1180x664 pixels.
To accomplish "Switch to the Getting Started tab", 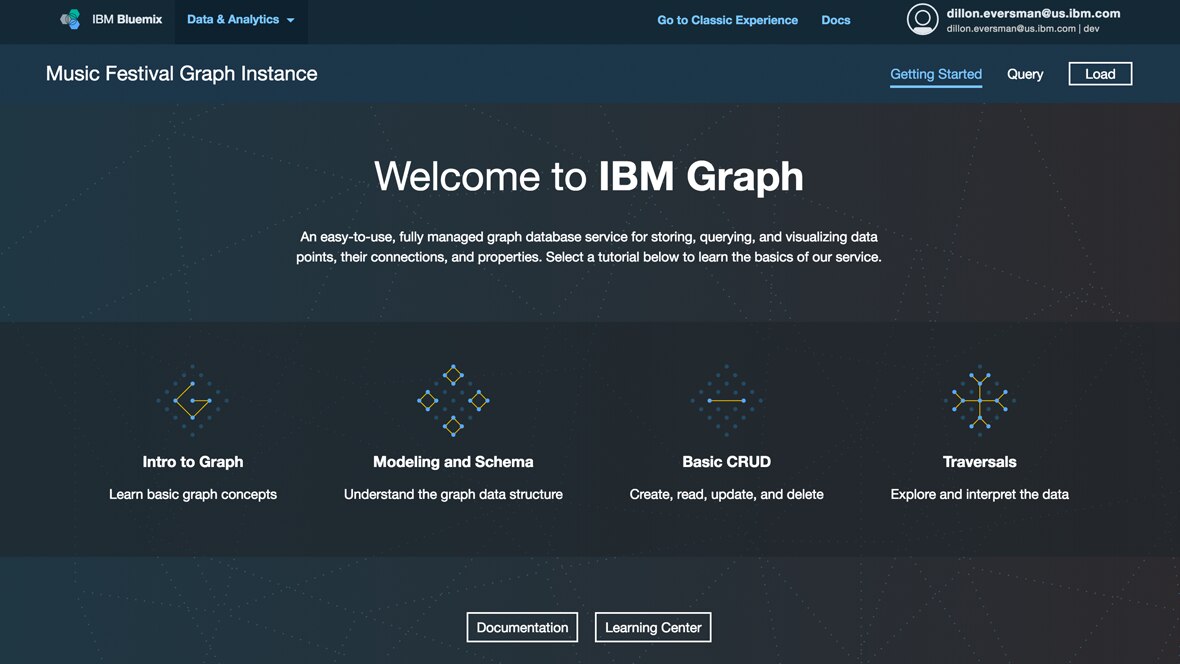I will coord(935,74).
